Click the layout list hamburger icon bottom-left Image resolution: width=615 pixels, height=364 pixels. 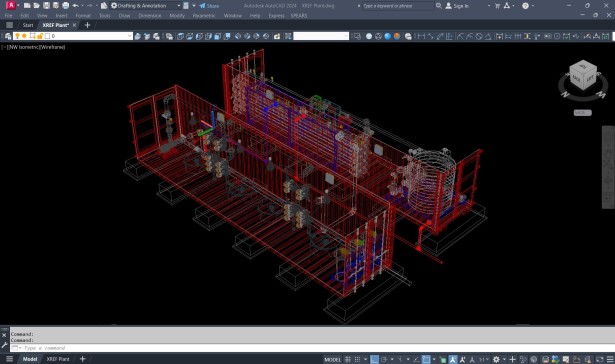click(x=9, y=359)
